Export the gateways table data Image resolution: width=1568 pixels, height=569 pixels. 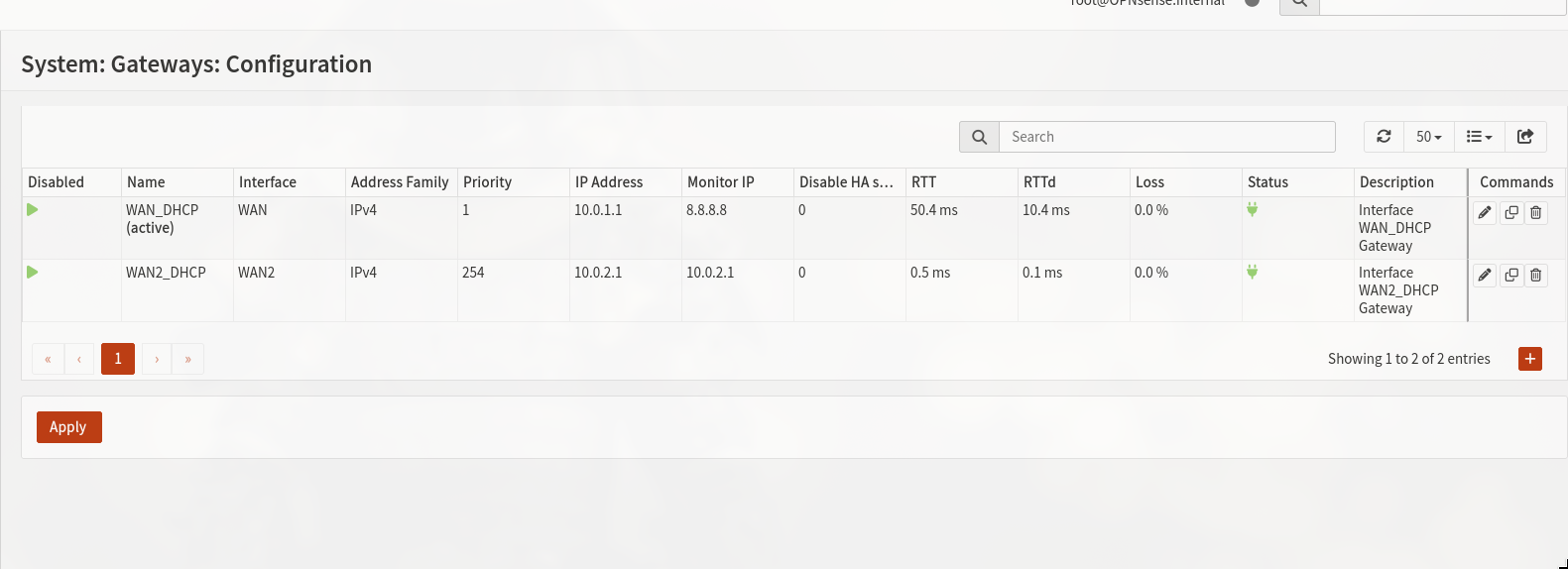click(1525, 137)
